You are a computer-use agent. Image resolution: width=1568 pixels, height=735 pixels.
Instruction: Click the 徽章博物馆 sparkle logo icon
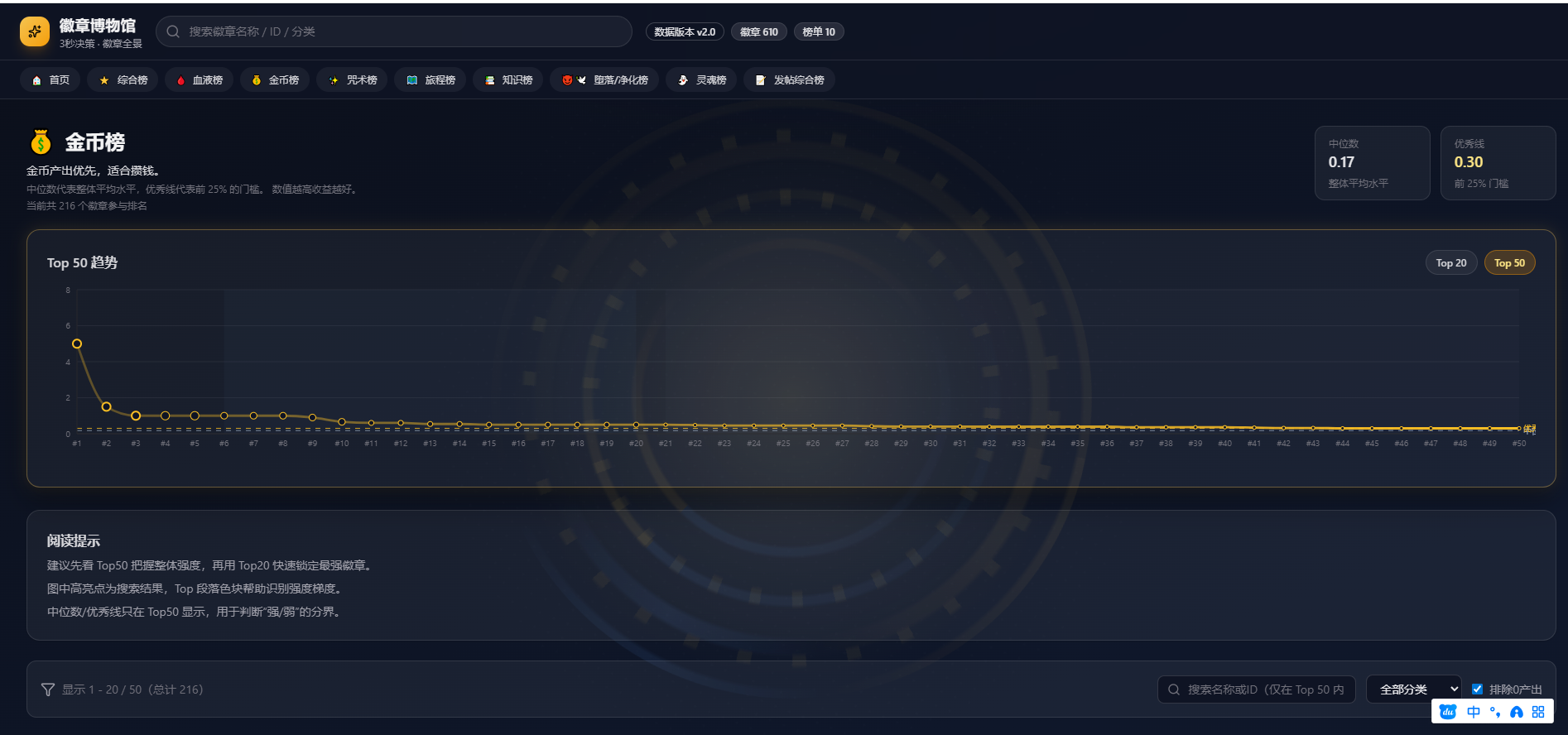[x=35, y=32]
